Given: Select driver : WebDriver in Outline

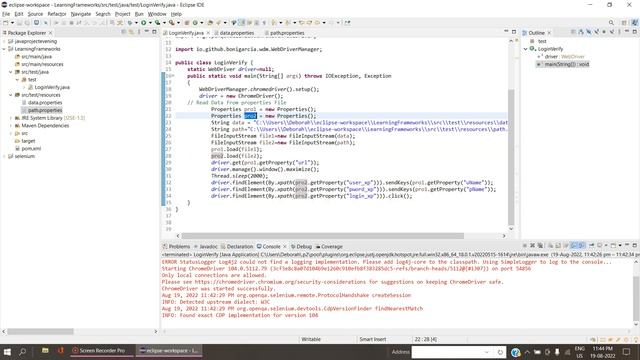Looking at the screenshot, I should pos(564,57).
